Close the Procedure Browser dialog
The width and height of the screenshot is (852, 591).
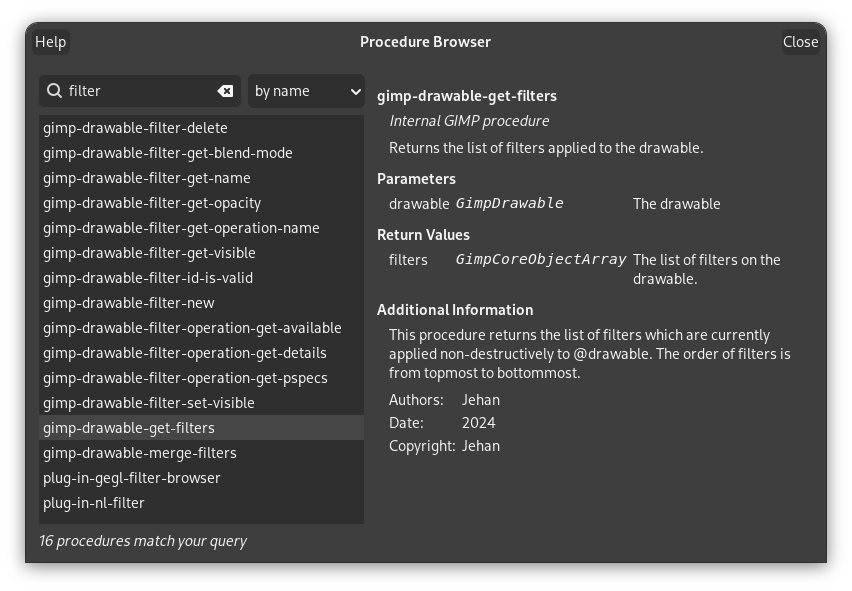tap(800, 42)
